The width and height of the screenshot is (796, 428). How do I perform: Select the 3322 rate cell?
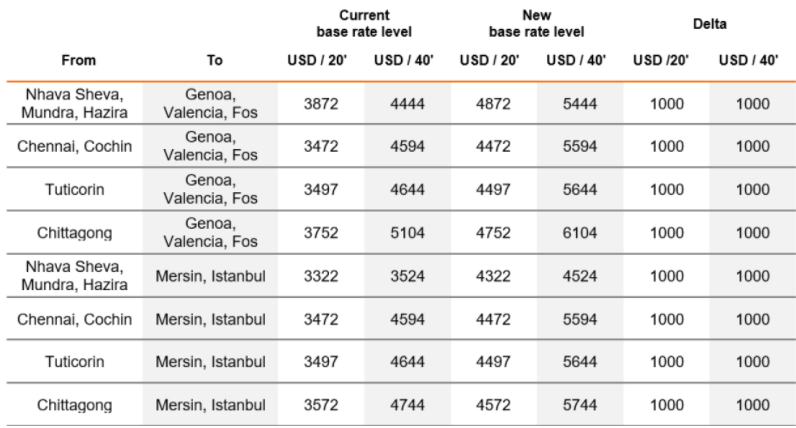tap(320, 276)
